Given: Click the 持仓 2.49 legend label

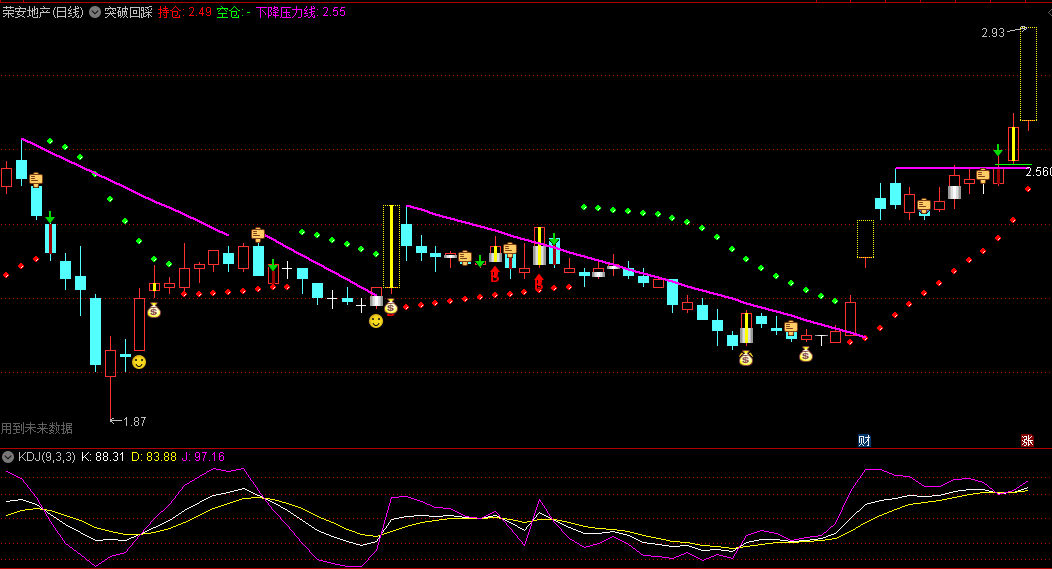Looking at the screenshot, I should click(x=185, y=13).
